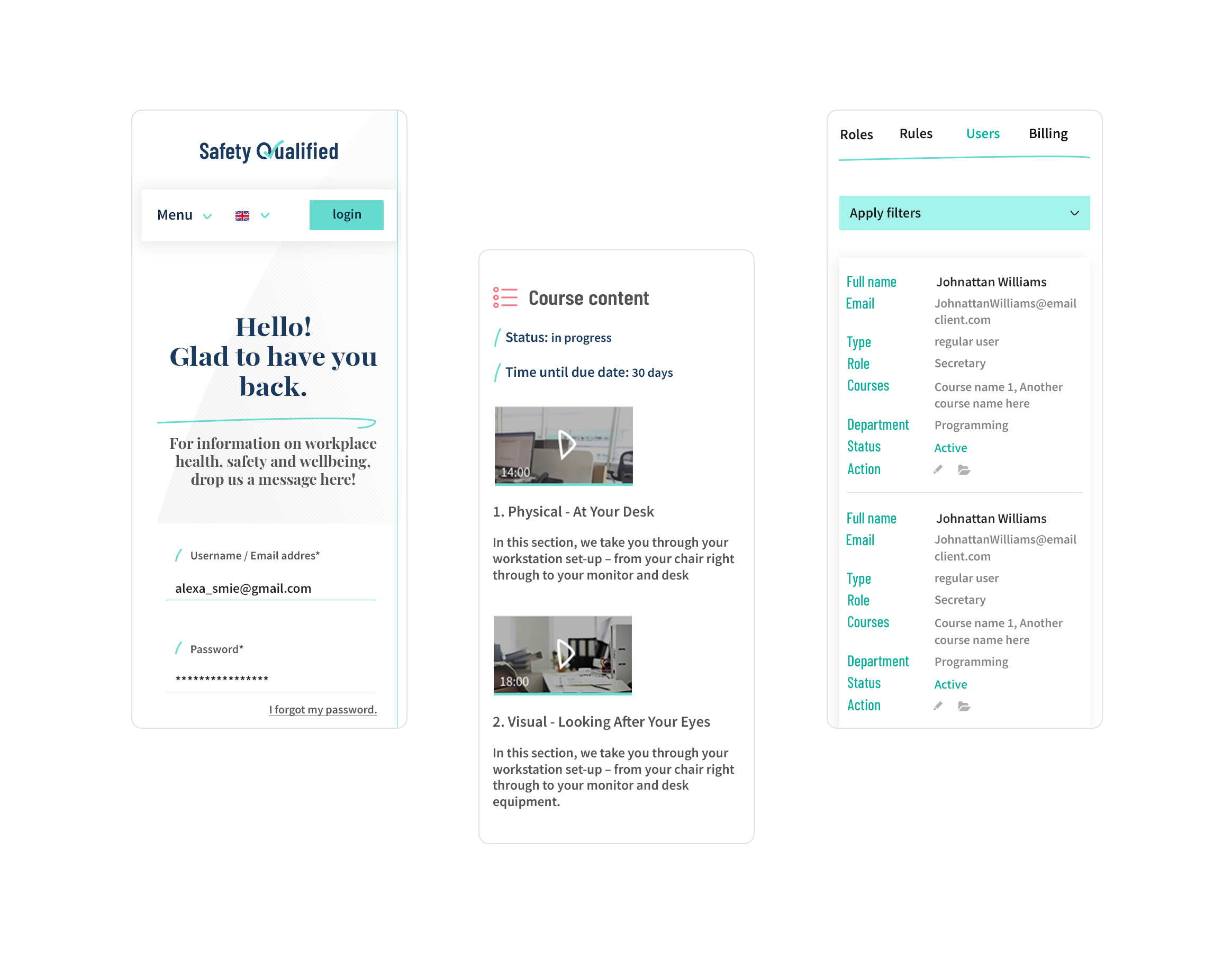Click folder icon for first user
Image resolution: width=1232 pixels, height=959 pixels.
964,470
